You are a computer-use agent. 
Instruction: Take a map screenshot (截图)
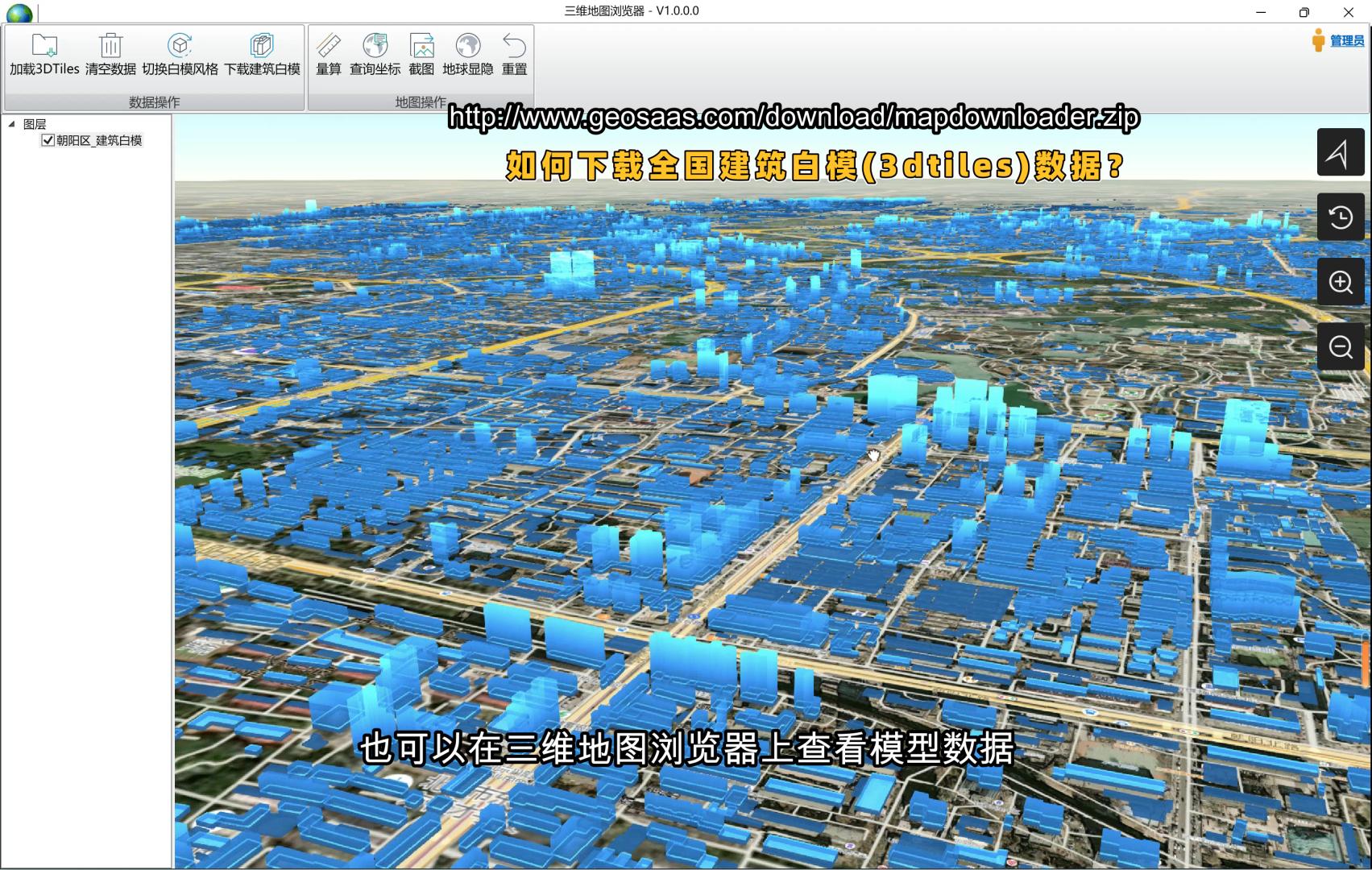pos(421,46)
